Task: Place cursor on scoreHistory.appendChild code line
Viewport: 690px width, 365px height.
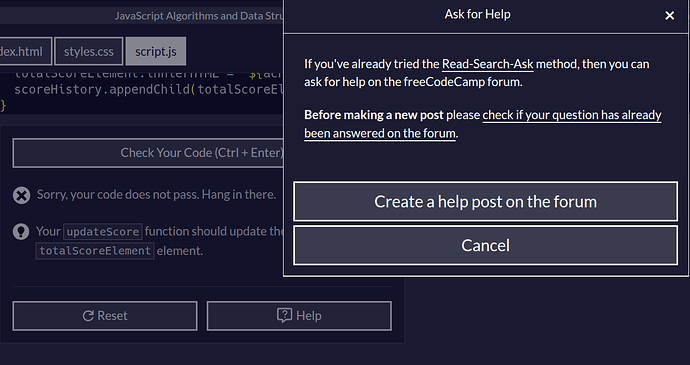Action: (149, 90)
